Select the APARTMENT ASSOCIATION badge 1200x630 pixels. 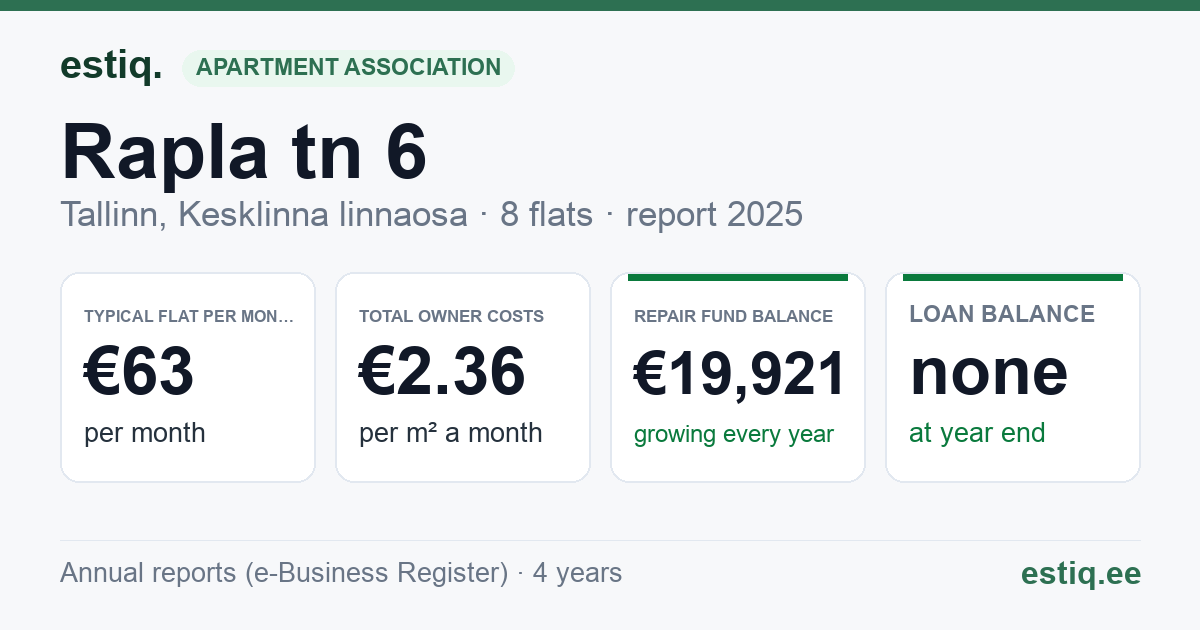point(348,68)
